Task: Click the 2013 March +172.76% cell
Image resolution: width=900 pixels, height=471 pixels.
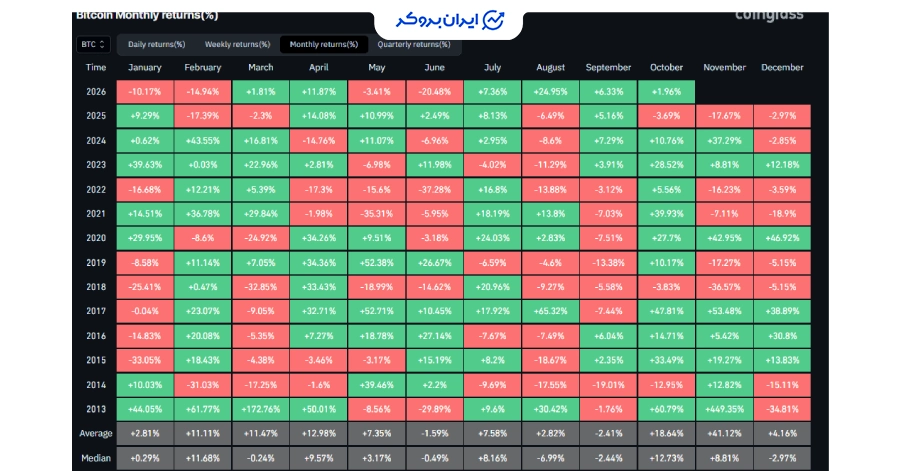Action: pos(261,409)
